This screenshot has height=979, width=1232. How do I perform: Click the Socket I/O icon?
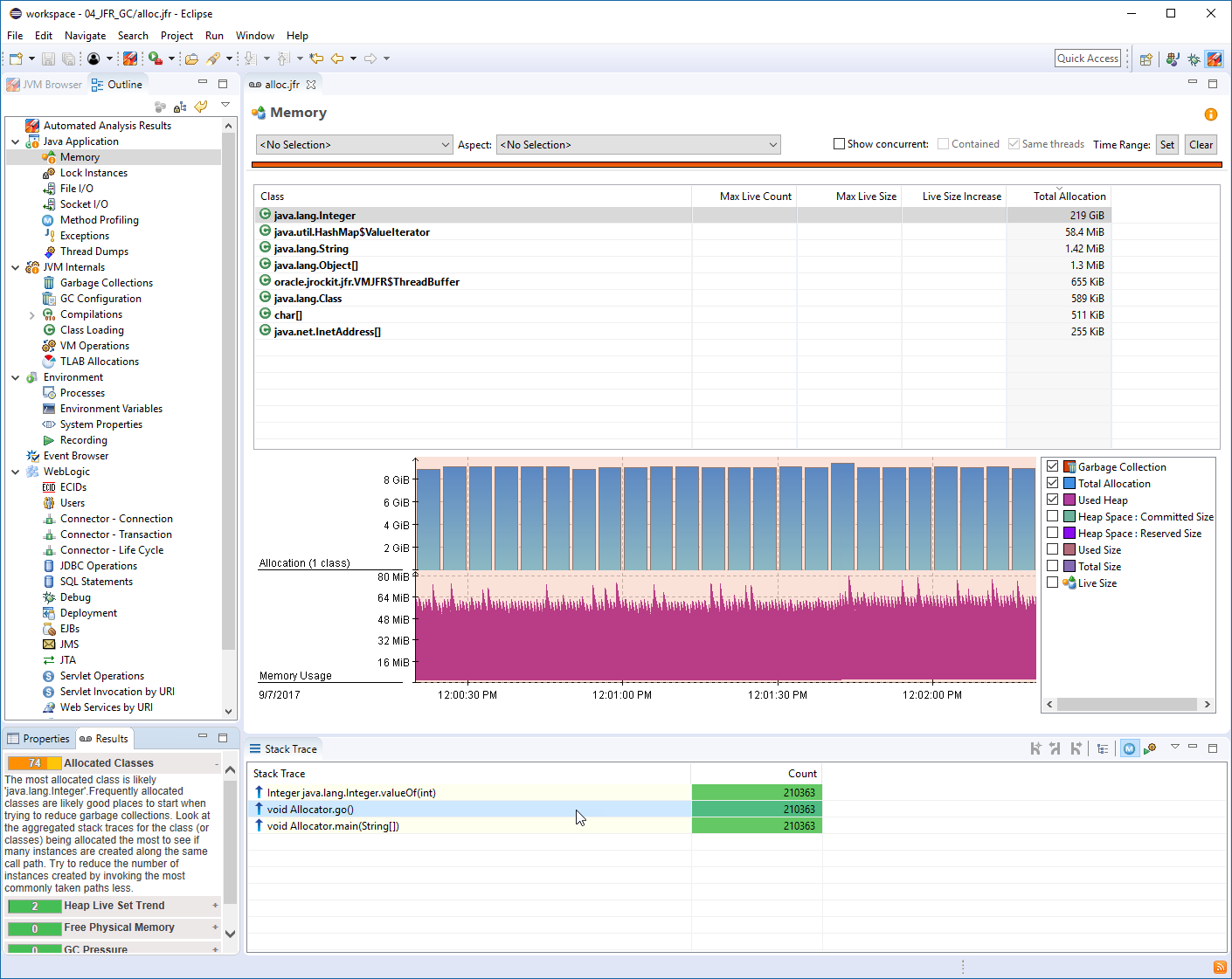pos(49,204)
